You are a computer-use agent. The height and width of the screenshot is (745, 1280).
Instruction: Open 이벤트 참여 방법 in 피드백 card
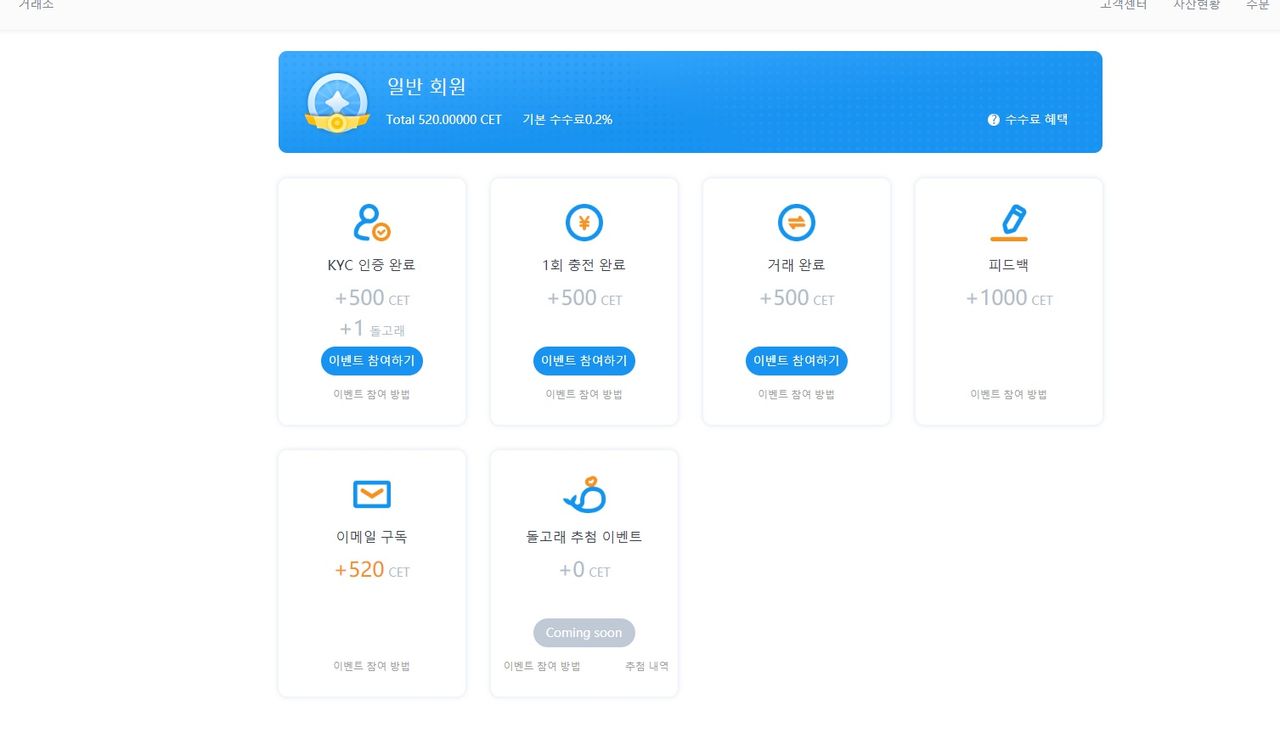pyautogui.click(x=1008, y=394)
